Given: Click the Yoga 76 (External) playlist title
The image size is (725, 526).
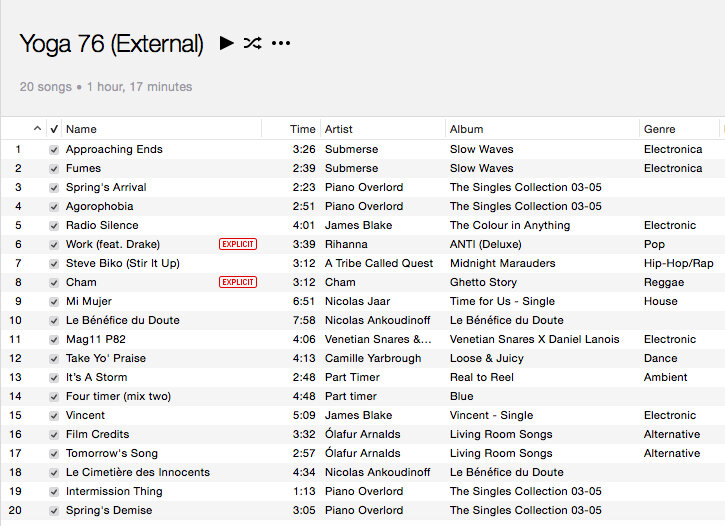Looking at the screenshot, I should pyautogui.click(x=111, y=44).
